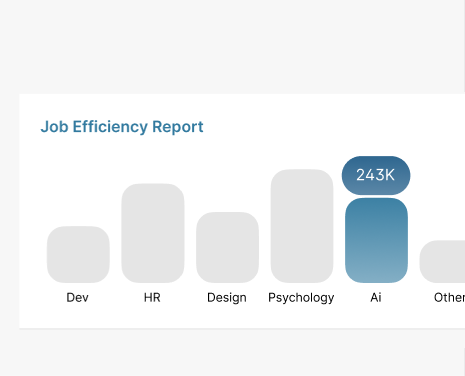Click the top of the HR bar

coord(153,187)
